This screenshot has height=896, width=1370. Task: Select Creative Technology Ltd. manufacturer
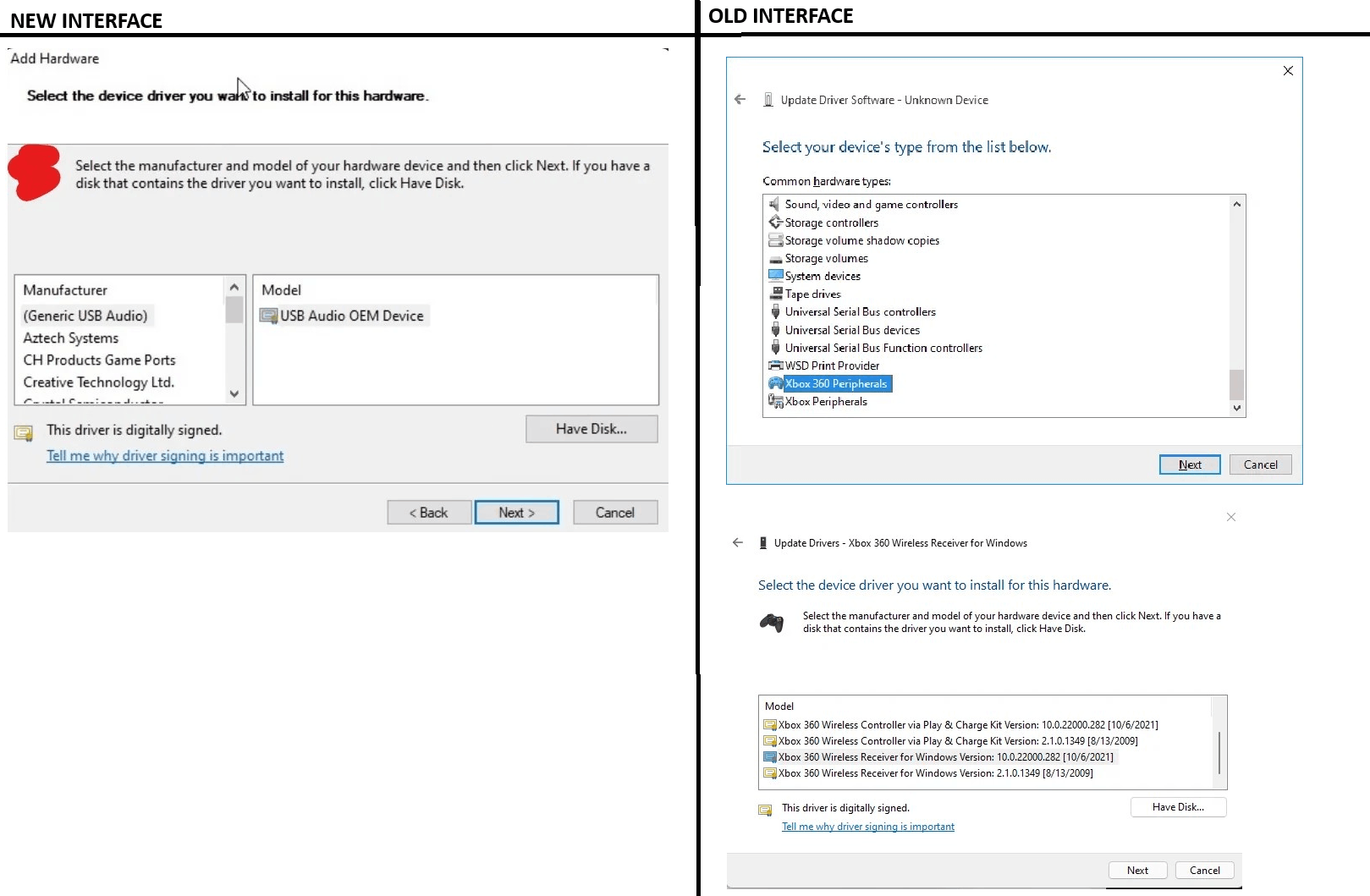(99, 382)
